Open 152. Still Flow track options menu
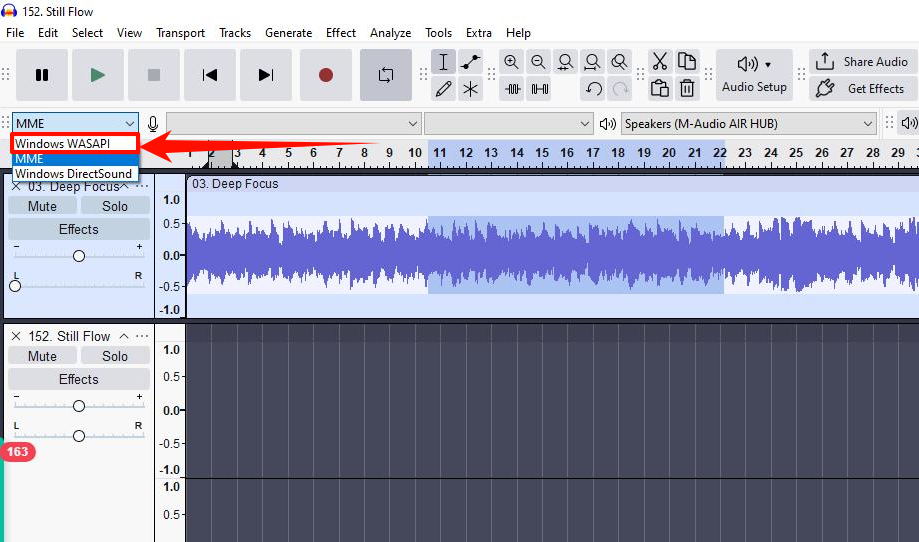This screenshot has height=542, width=919. pos(142,336)
